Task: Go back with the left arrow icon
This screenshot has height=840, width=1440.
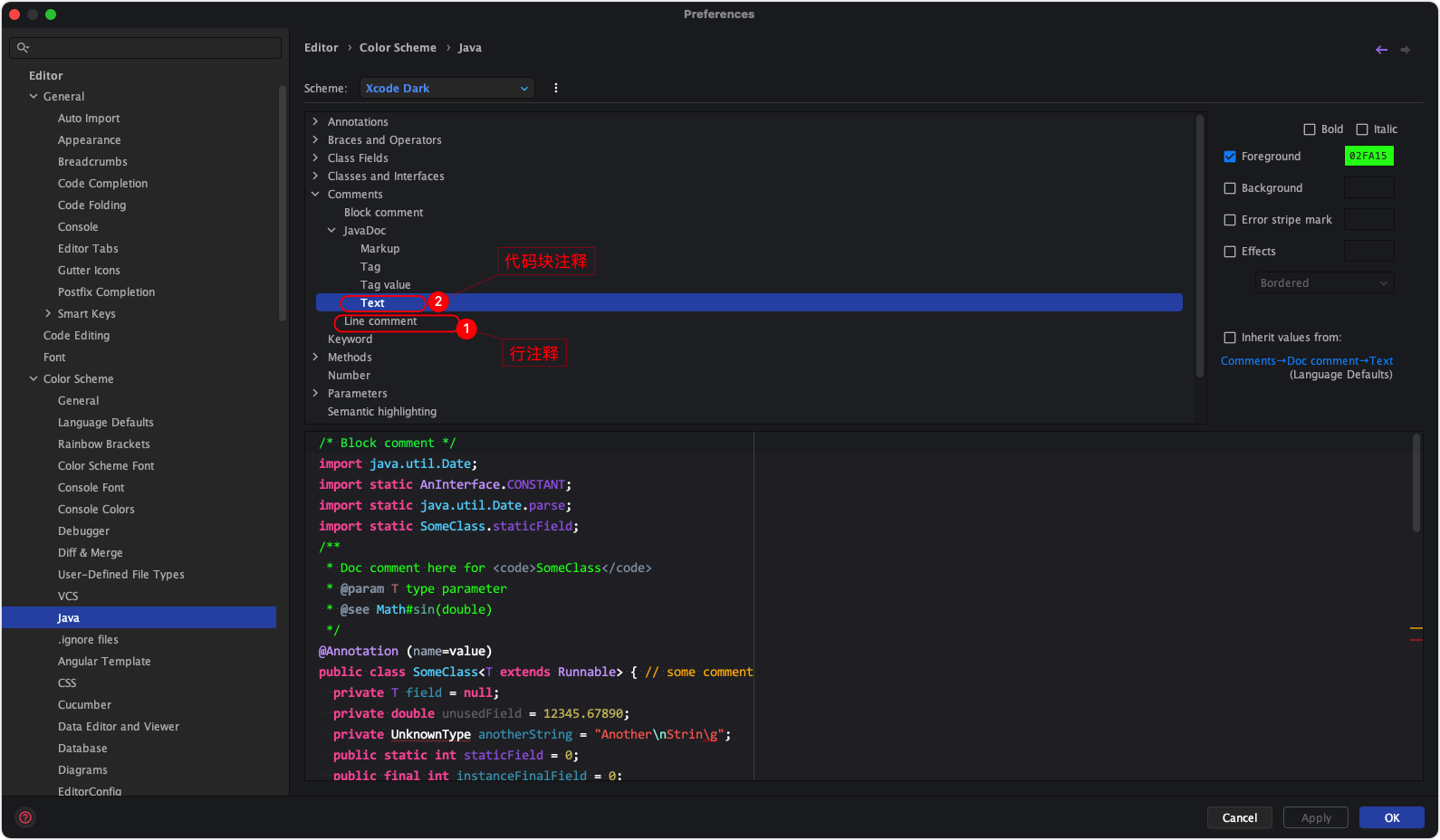Action: coord(1381,50)
